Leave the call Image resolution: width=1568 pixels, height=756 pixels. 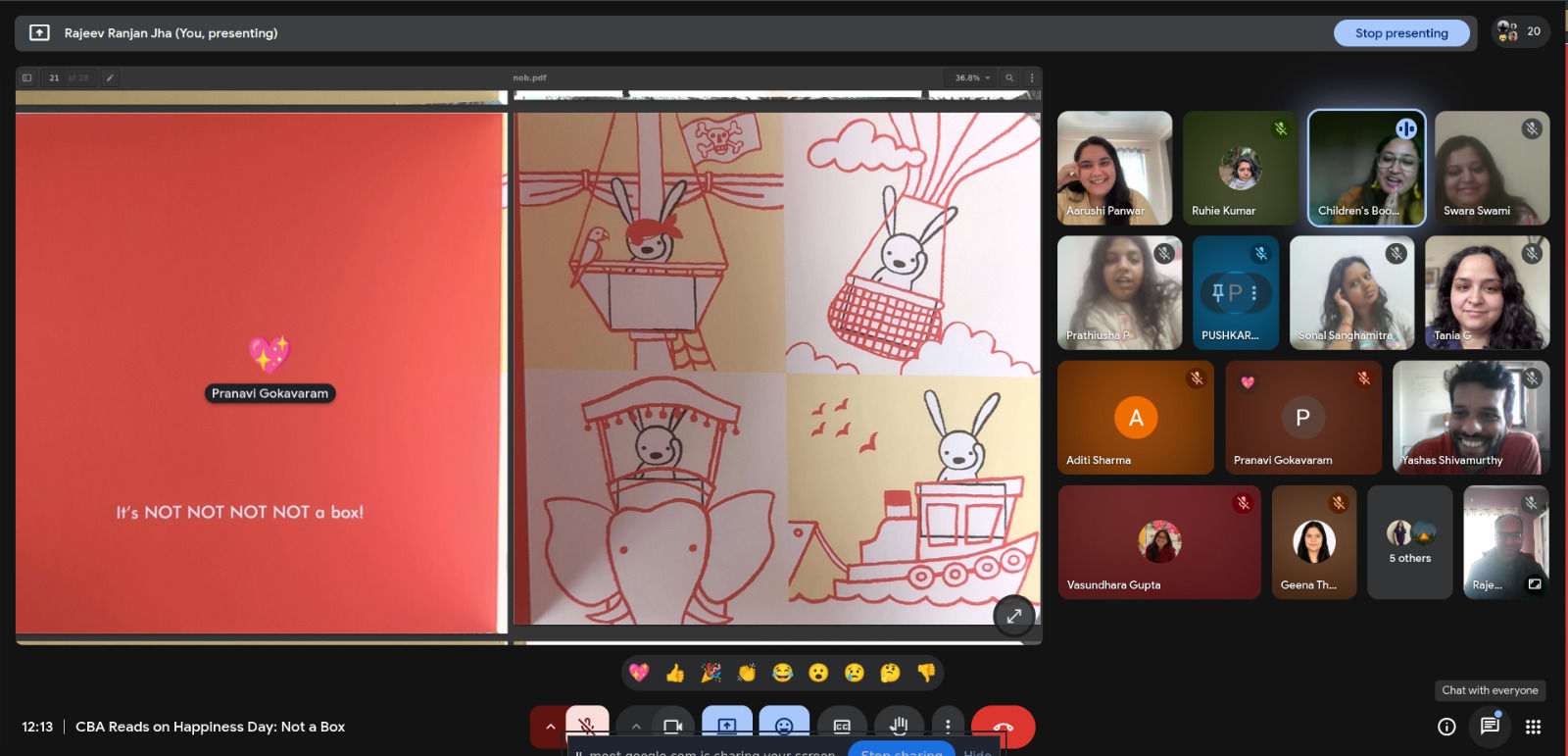click(1004, 727)
